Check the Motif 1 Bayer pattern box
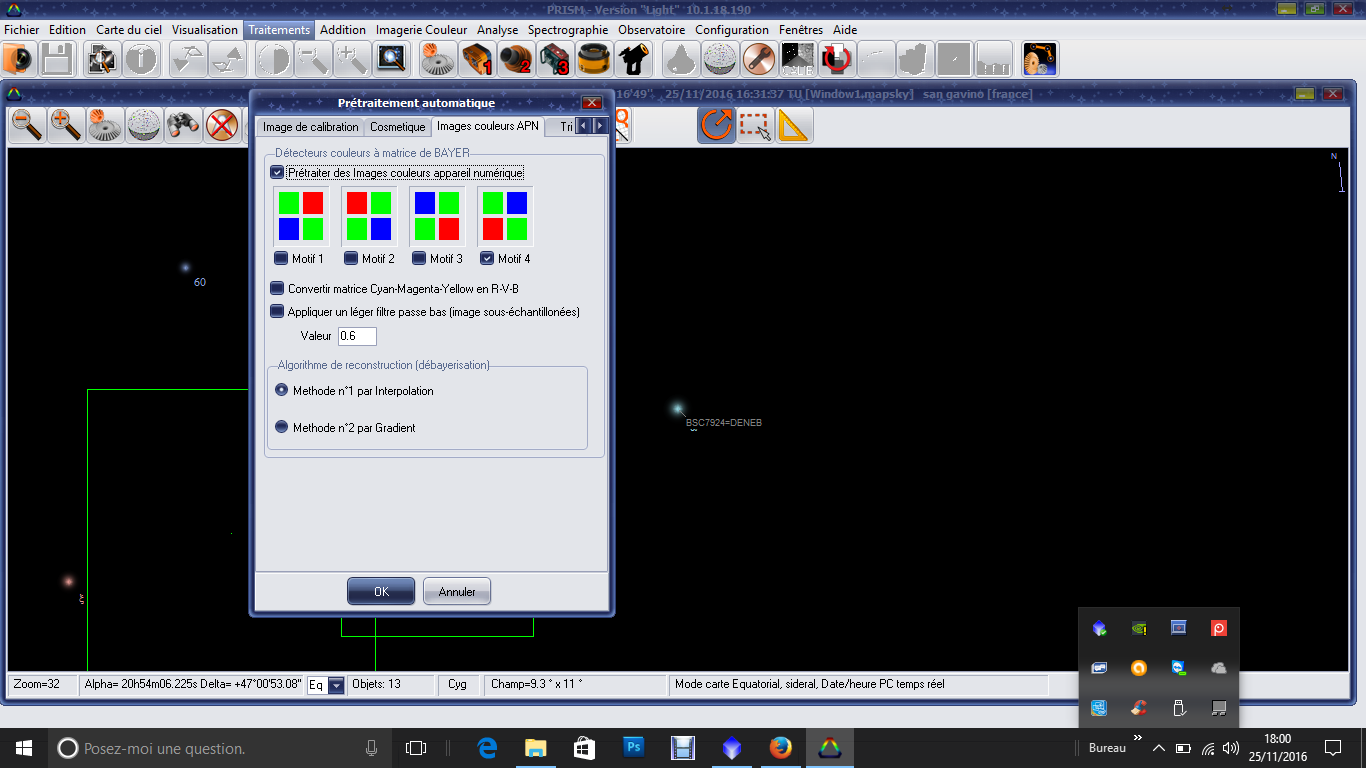 point(281,259)
